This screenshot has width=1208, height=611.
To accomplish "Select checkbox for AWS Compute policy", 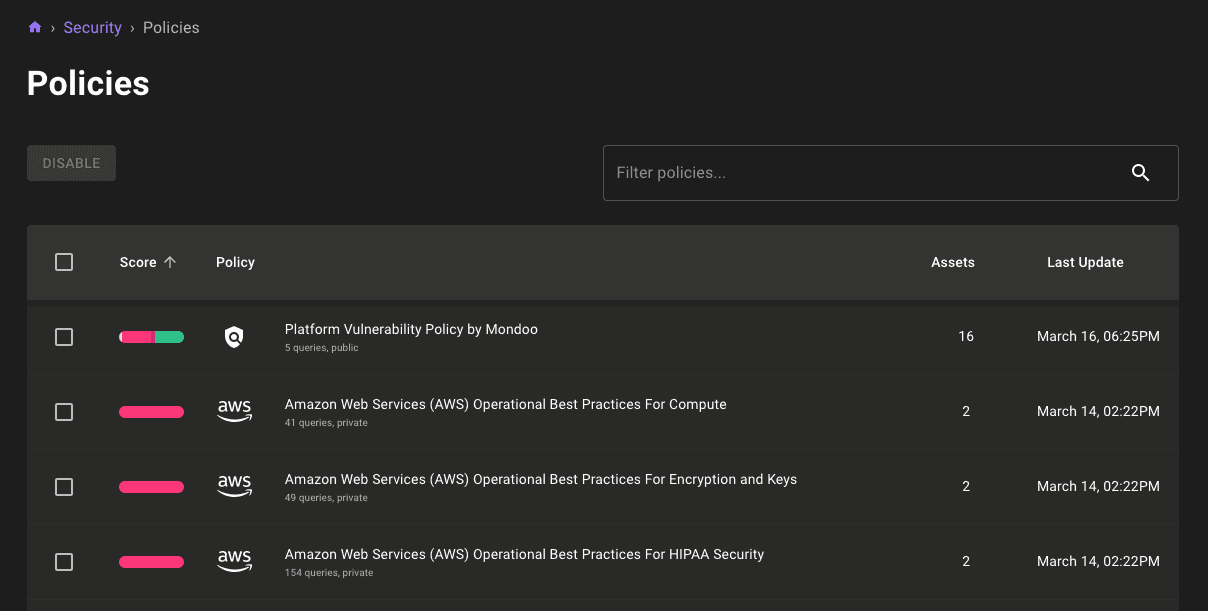I will click(x=64, y=412).
